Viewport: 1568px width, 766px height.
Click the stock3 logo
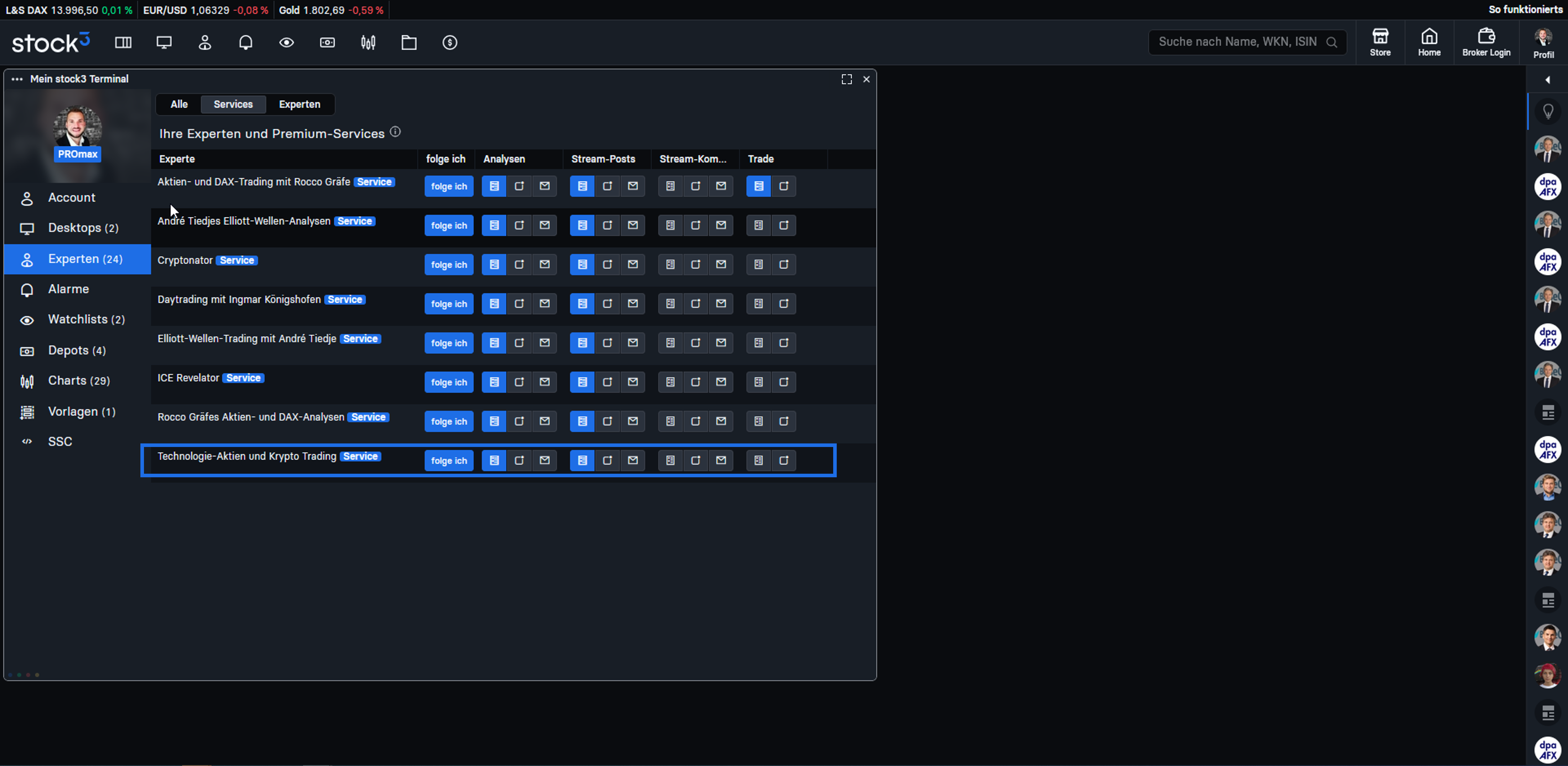tap(51, 43)
